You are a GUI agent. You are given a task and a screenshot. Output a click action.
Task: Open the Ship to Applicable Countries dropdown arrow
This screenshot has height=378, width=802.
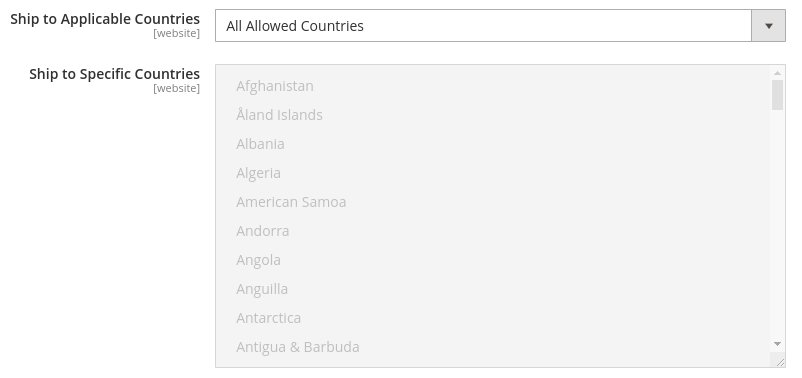point(768,26)
